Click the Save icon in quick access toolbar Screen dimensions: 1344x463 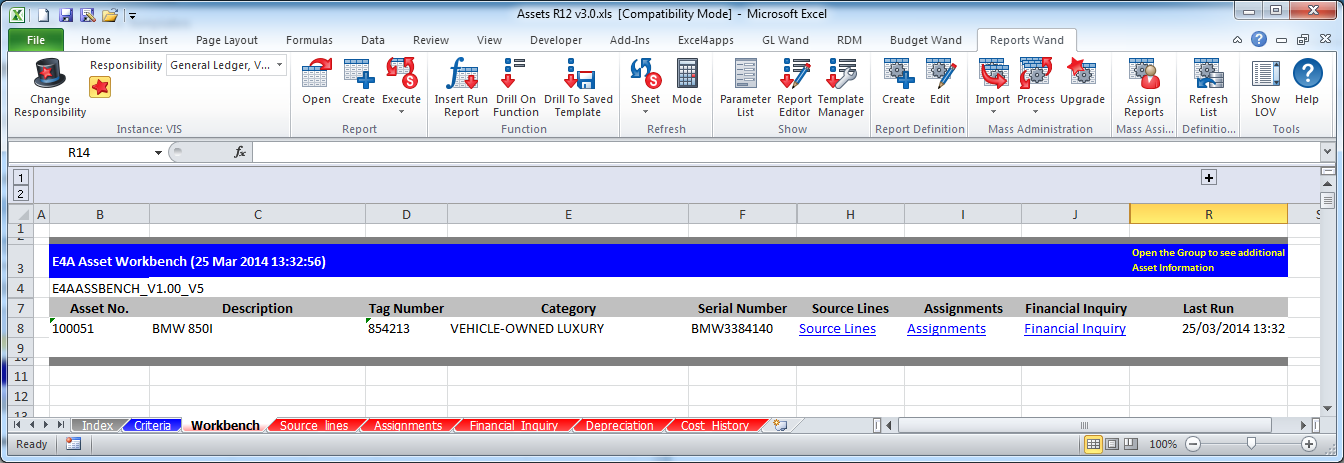click(x=65, y=15)
